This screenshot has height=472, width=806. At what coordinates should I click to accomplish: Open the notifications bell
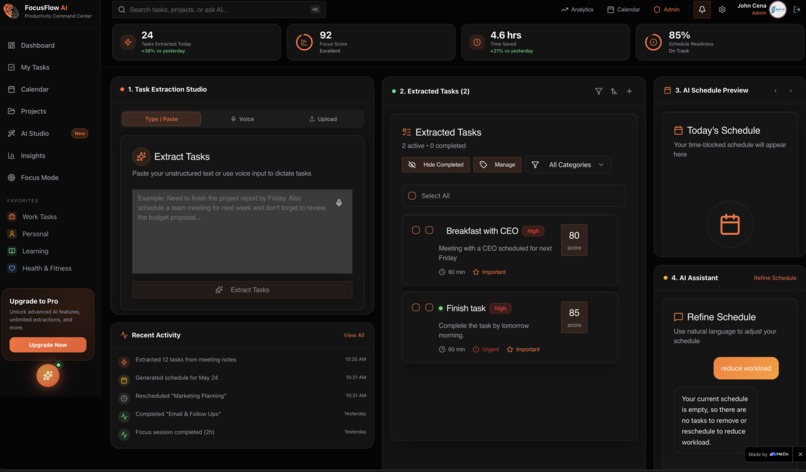click(702, 9)
